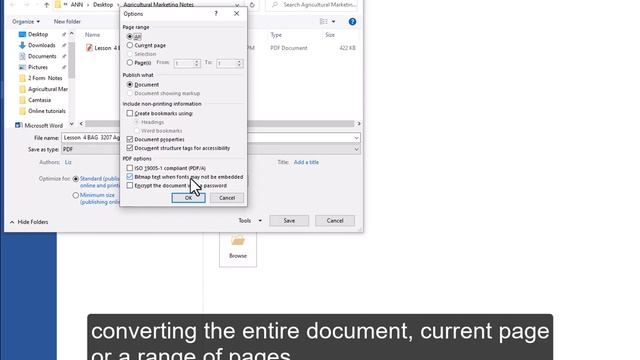Toggle Bitmap text when fonts not embedded
The image size is (640, 360).
pos(130,177)
